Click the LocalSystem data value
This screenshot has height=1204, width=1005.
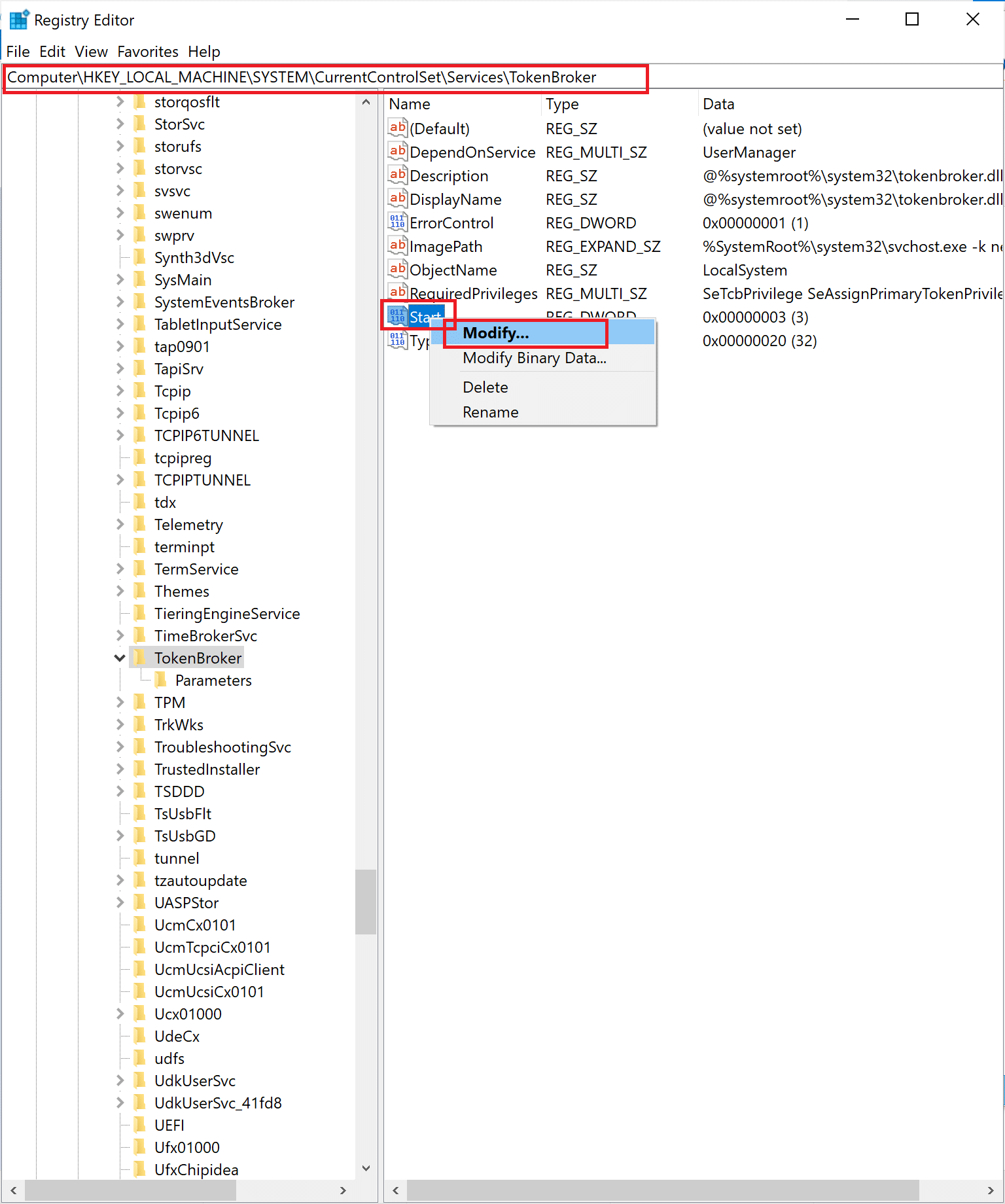point(745,270)
